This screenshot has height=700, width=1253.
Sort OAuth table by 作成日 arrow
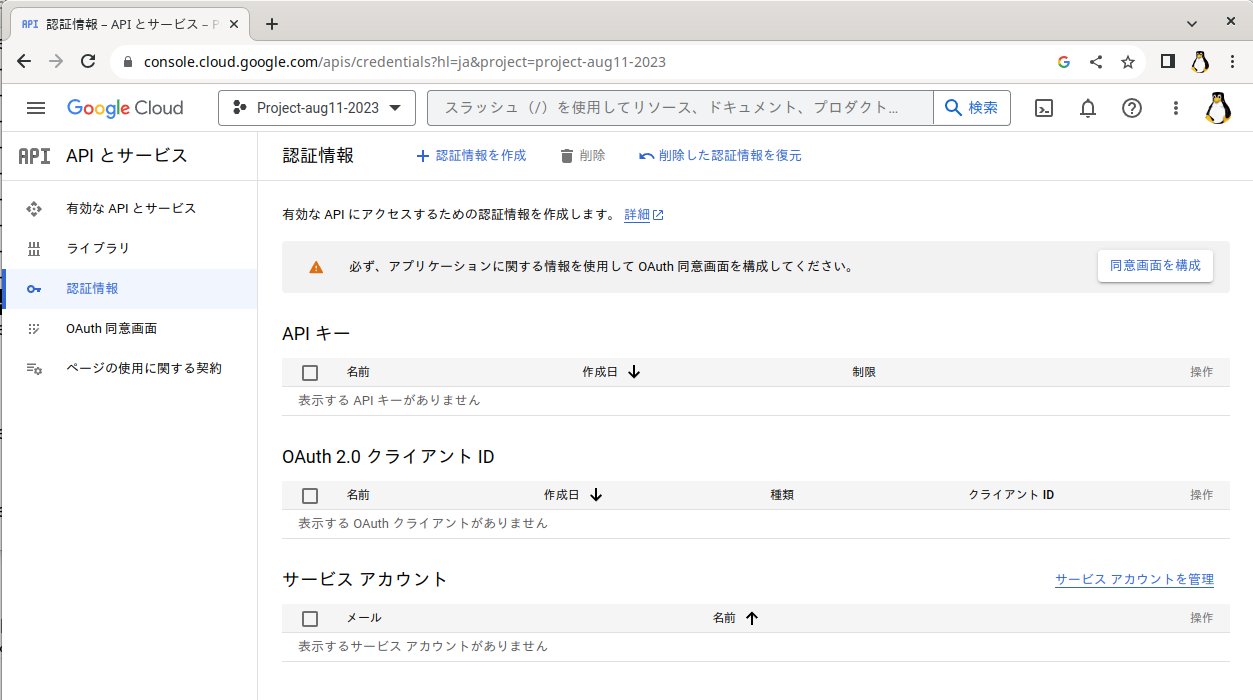596,495
